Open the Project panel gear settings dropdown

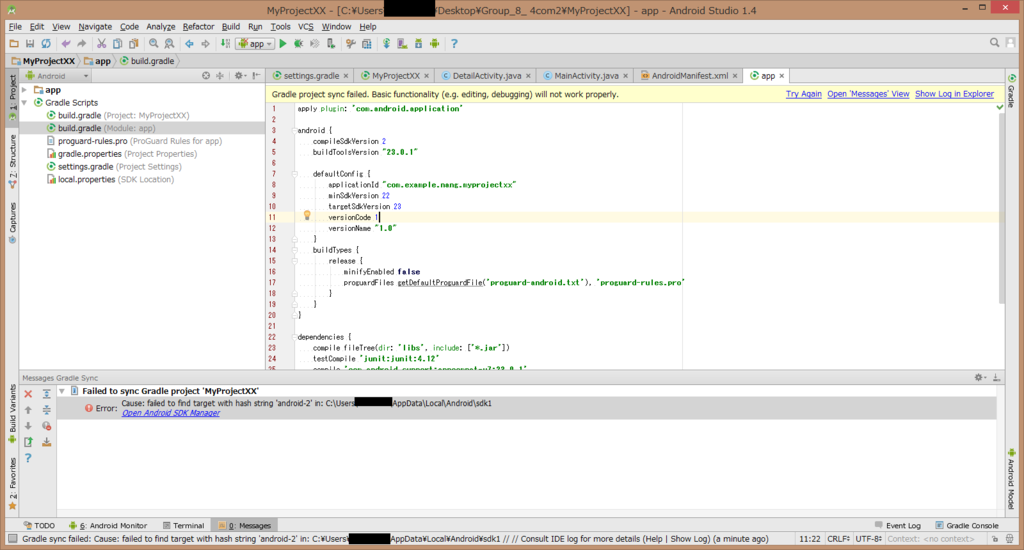tap(240, 76)
